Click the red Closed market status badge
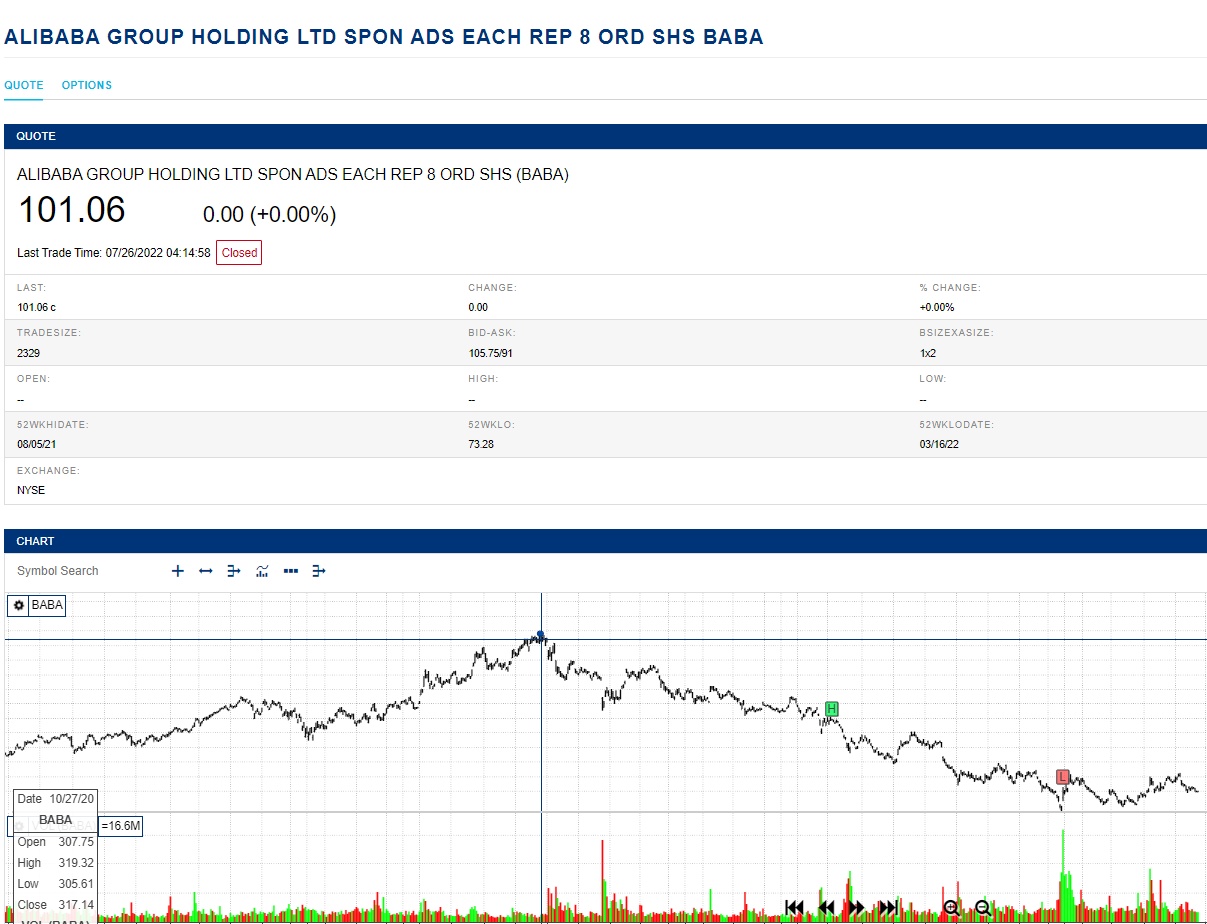Image resolution: width=1207 pixels, height=924 pixels. [x=239, y=253]
